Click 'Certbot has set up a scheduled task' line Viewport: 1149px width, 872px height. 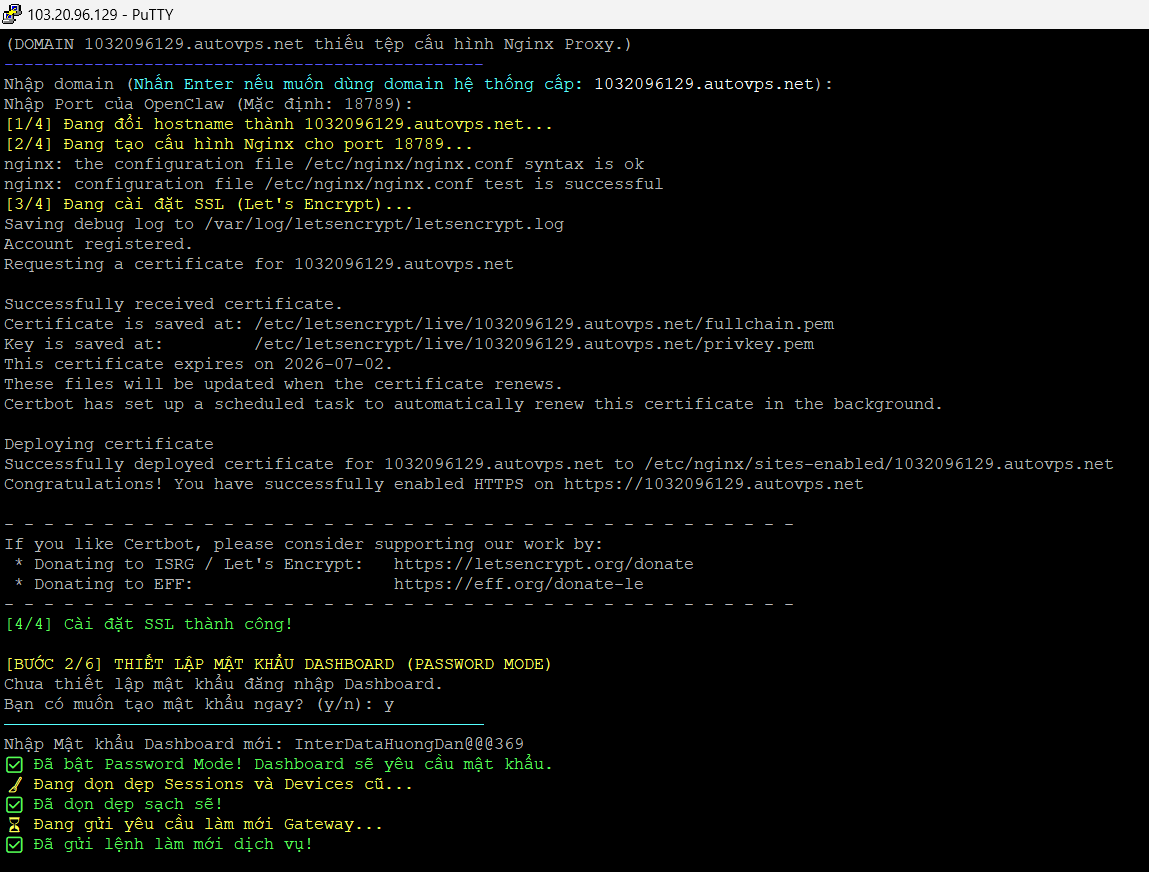pyautogui.click(x=473, y=404)
